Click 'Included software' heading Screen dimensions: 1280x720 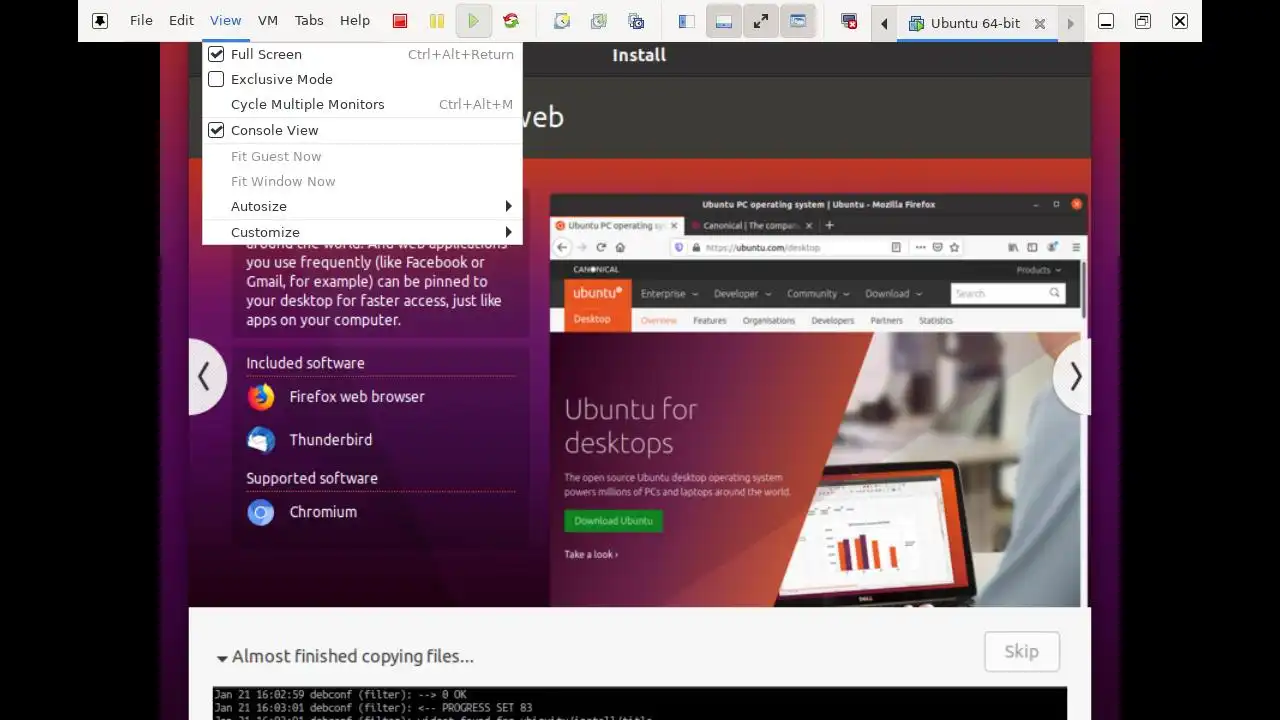pyautogui.click(x=305, y=363)
